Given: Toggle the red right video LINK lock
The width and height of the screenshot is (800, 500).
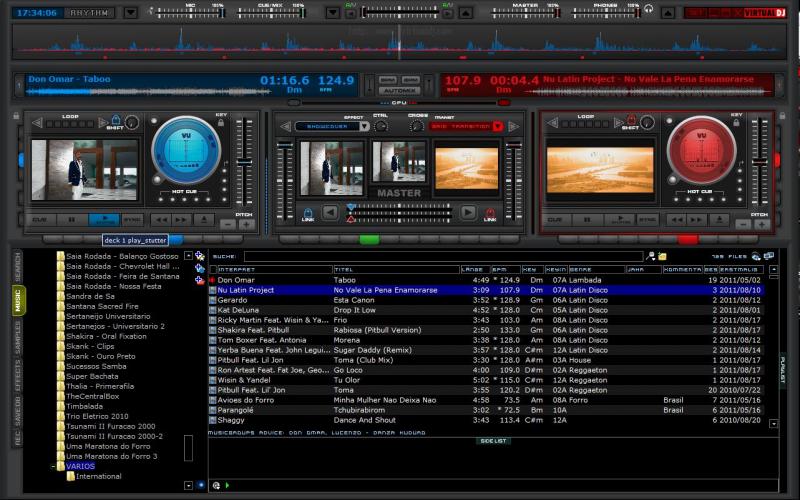Looking at the screenshot, I should click(x=490, y=213).
